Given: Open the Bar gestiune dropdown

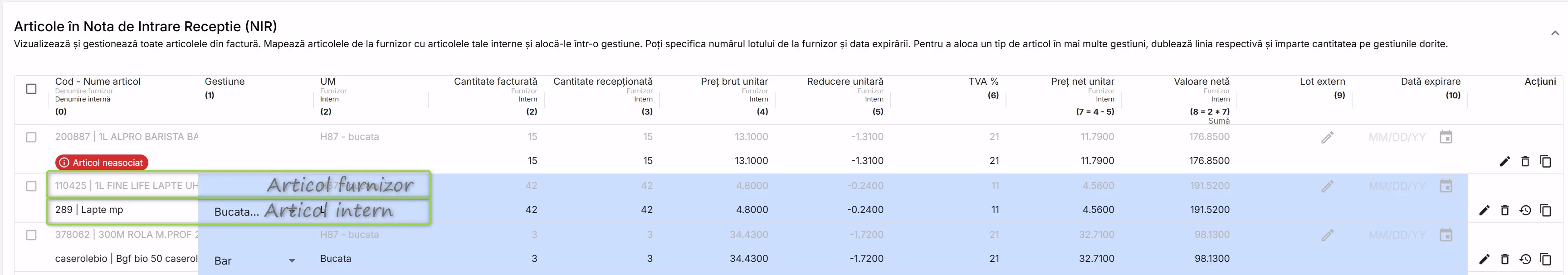Looking at the screenshot, I should point(254,261).
